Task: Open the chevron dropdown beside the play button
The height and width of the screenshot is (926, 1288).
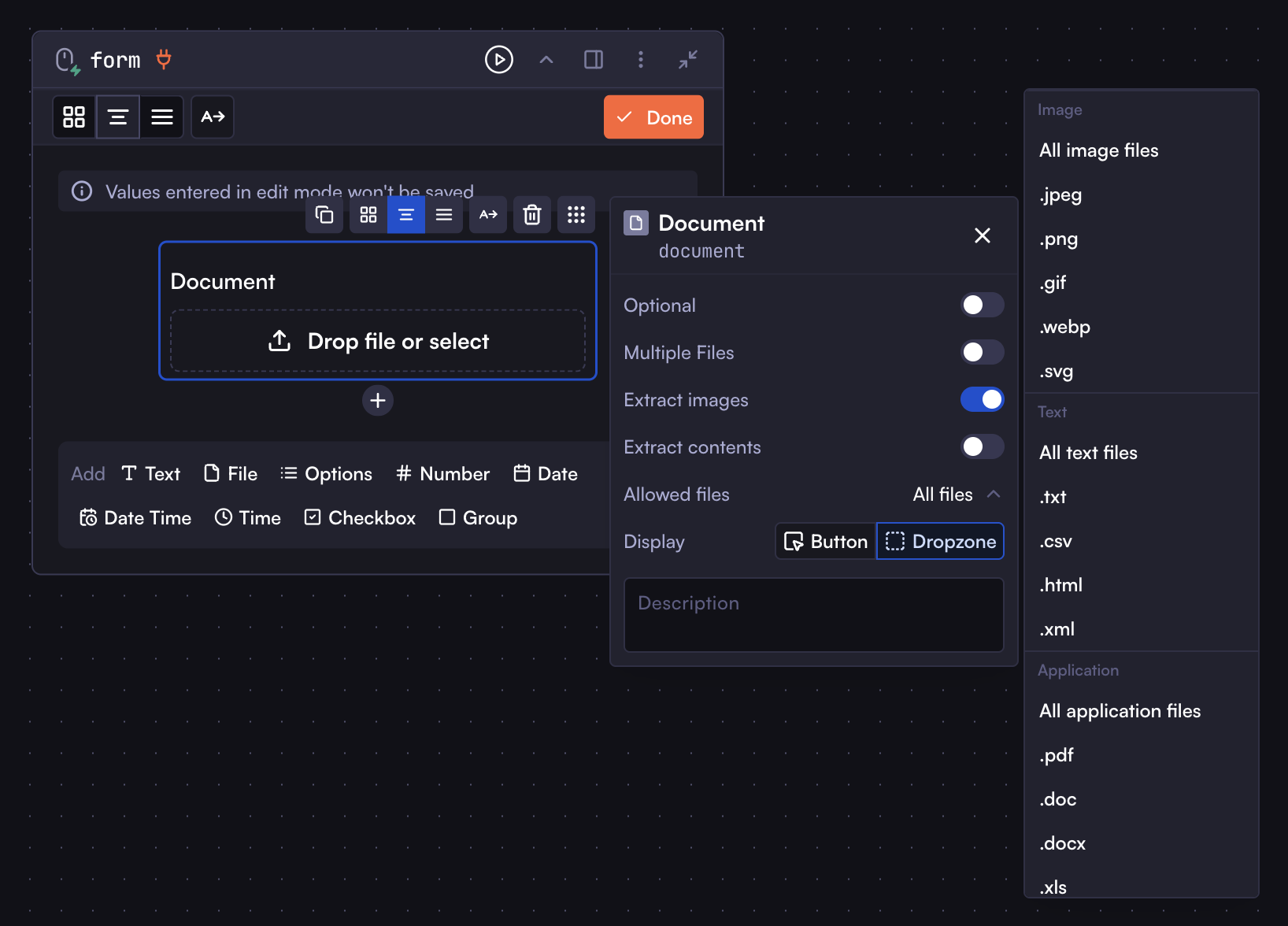Action: pyautogui.click(x=546, y=59)
